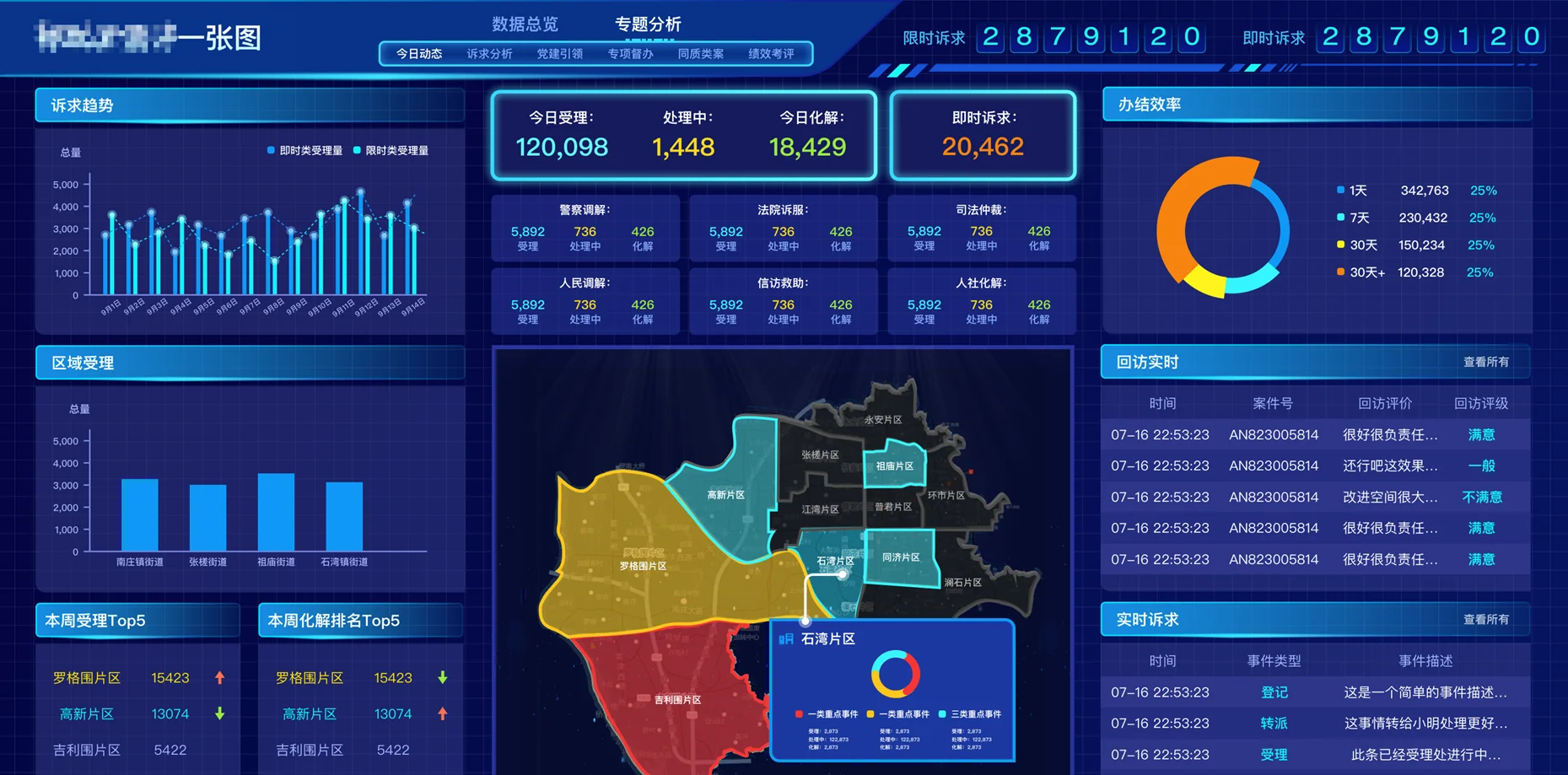1568x775 pixels.
Task: Toggle the 7天 legend in 办结效率 panel
Action: 1339,217
